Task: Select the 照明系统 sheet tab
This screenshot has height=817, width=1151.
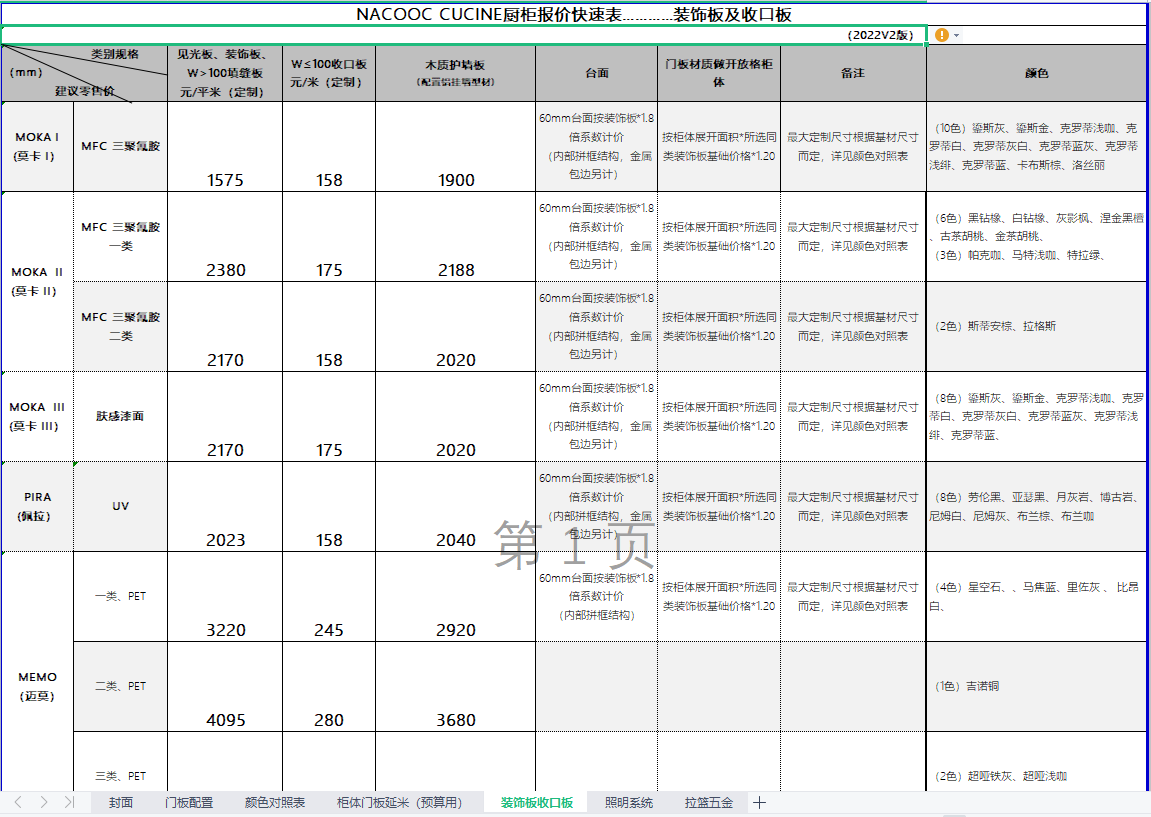Action: (629, 802)
